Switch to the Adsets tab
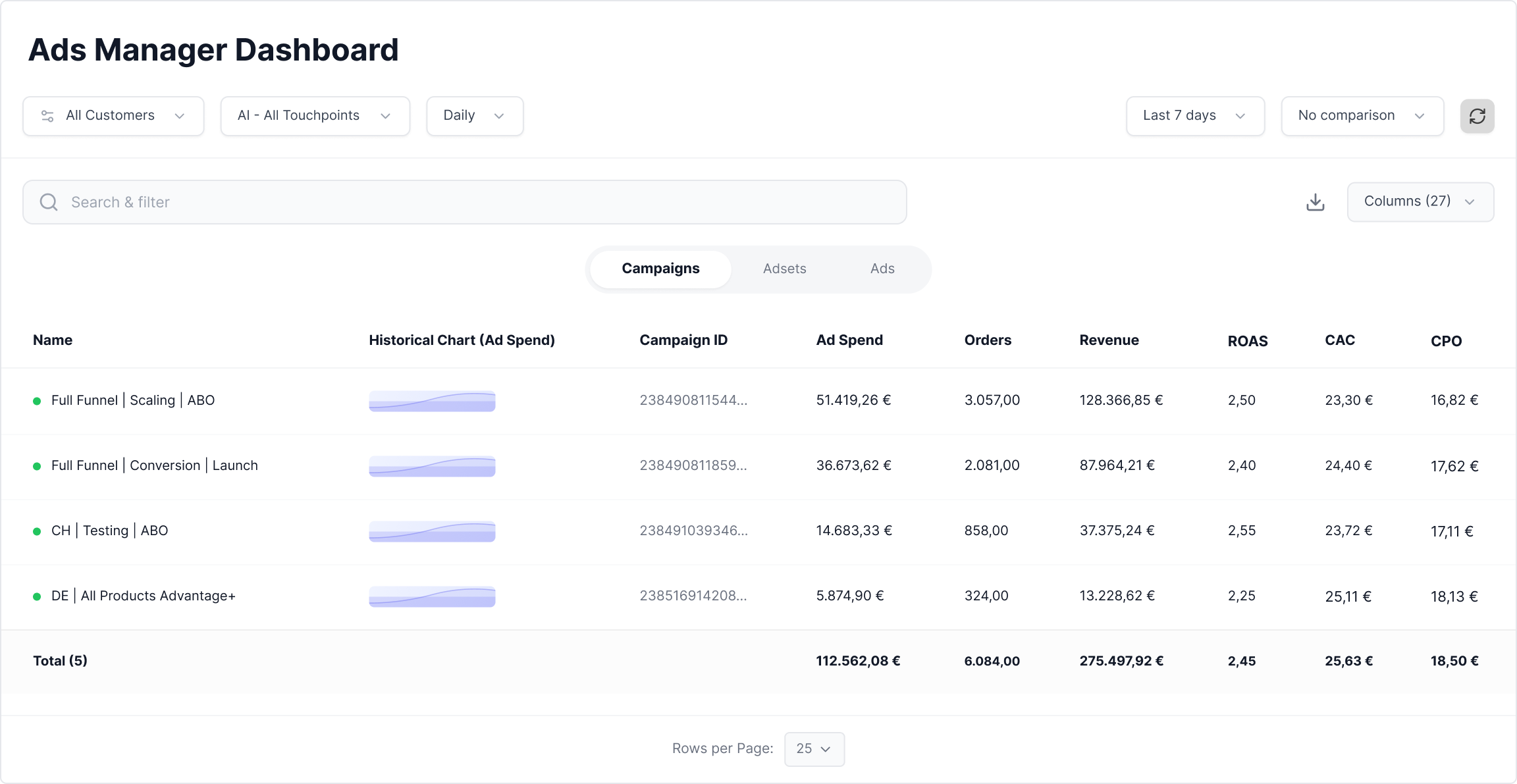The width and height of the screenshot is (1517, 784). pos(784,269)
